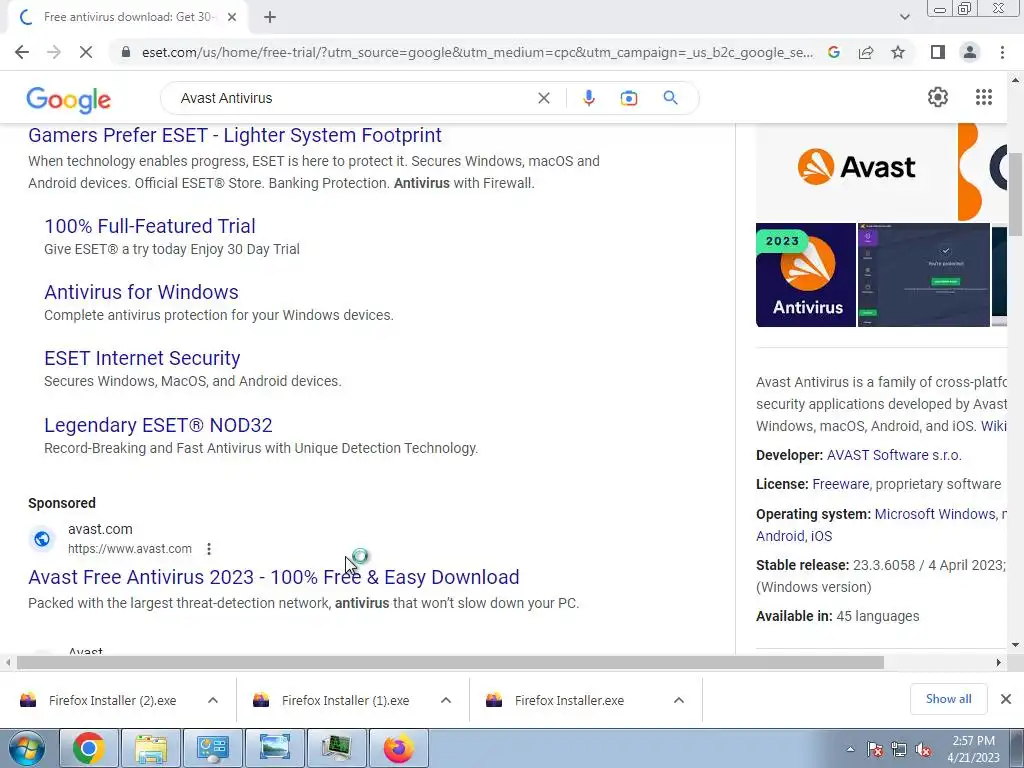1024x768 pixels.
Task: Bookmark this page with the star
Action: (898, 52)
